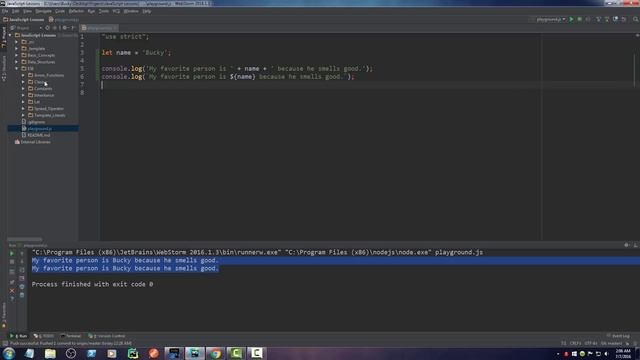Open the Project view type dropdown
640x360 pixels.
27,28
